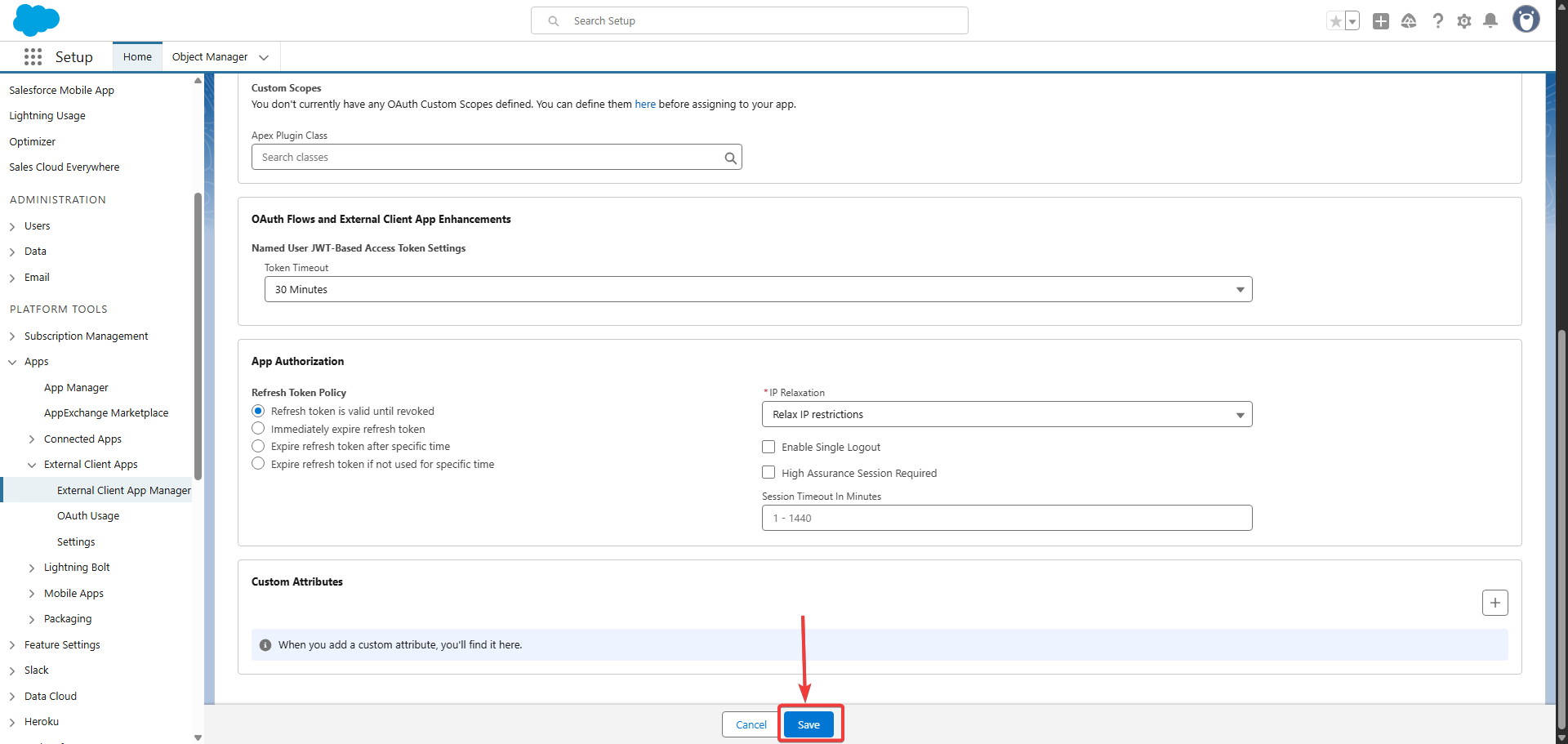The height and width of the screenshot is (744, 1568).
Task: Click the Favorites star icon
Action: tap(1335, 21)
